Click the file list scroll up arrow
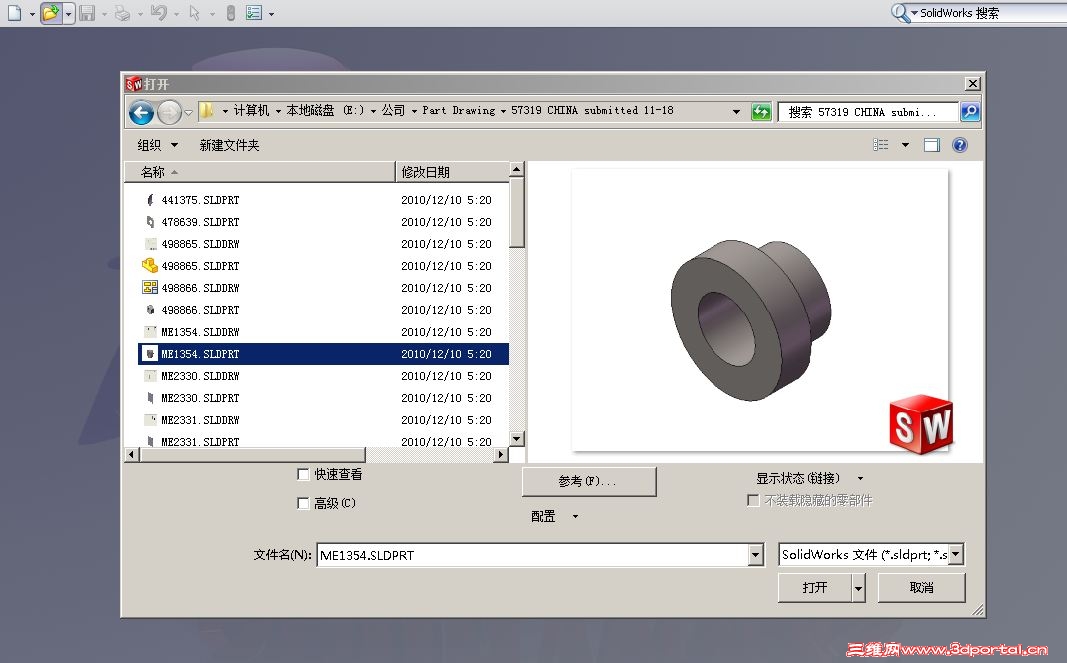This screenshot has height=663, width=1067. (x=517, y=169)
